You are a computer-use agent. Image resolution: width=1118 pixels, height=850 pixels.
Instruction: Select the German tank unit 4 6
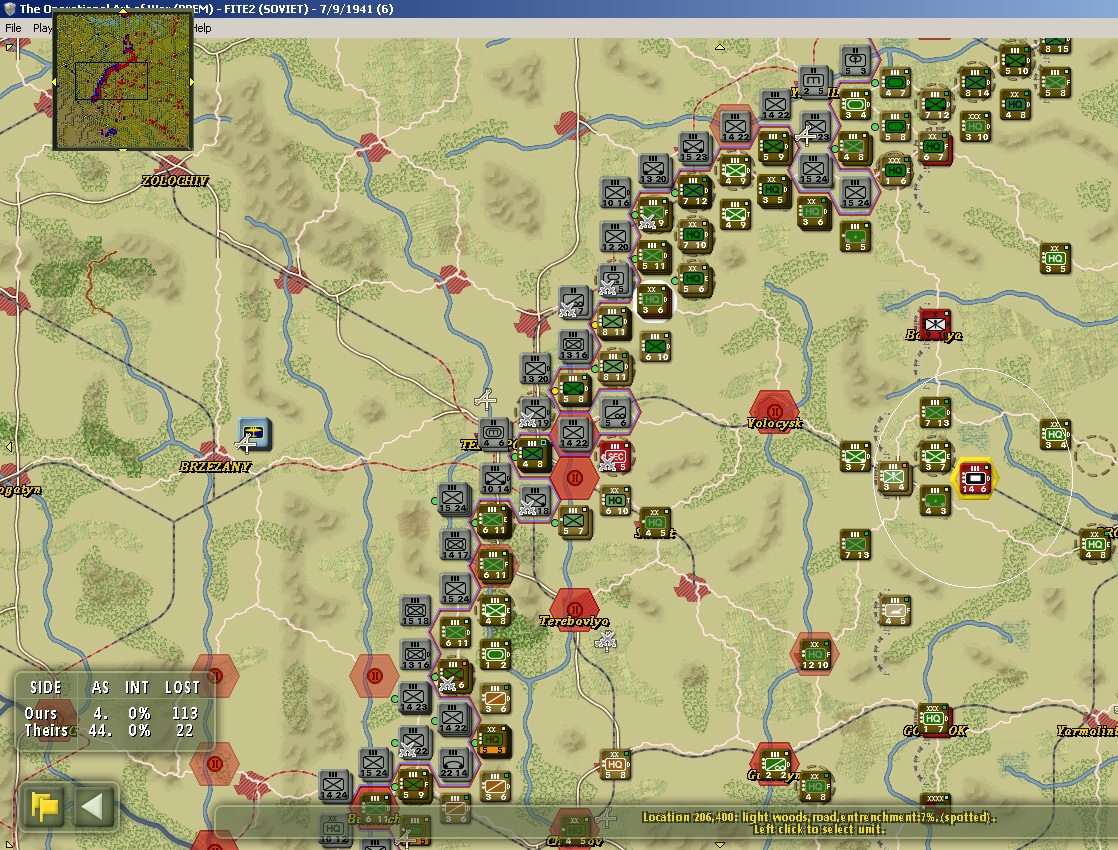point(494,434)
